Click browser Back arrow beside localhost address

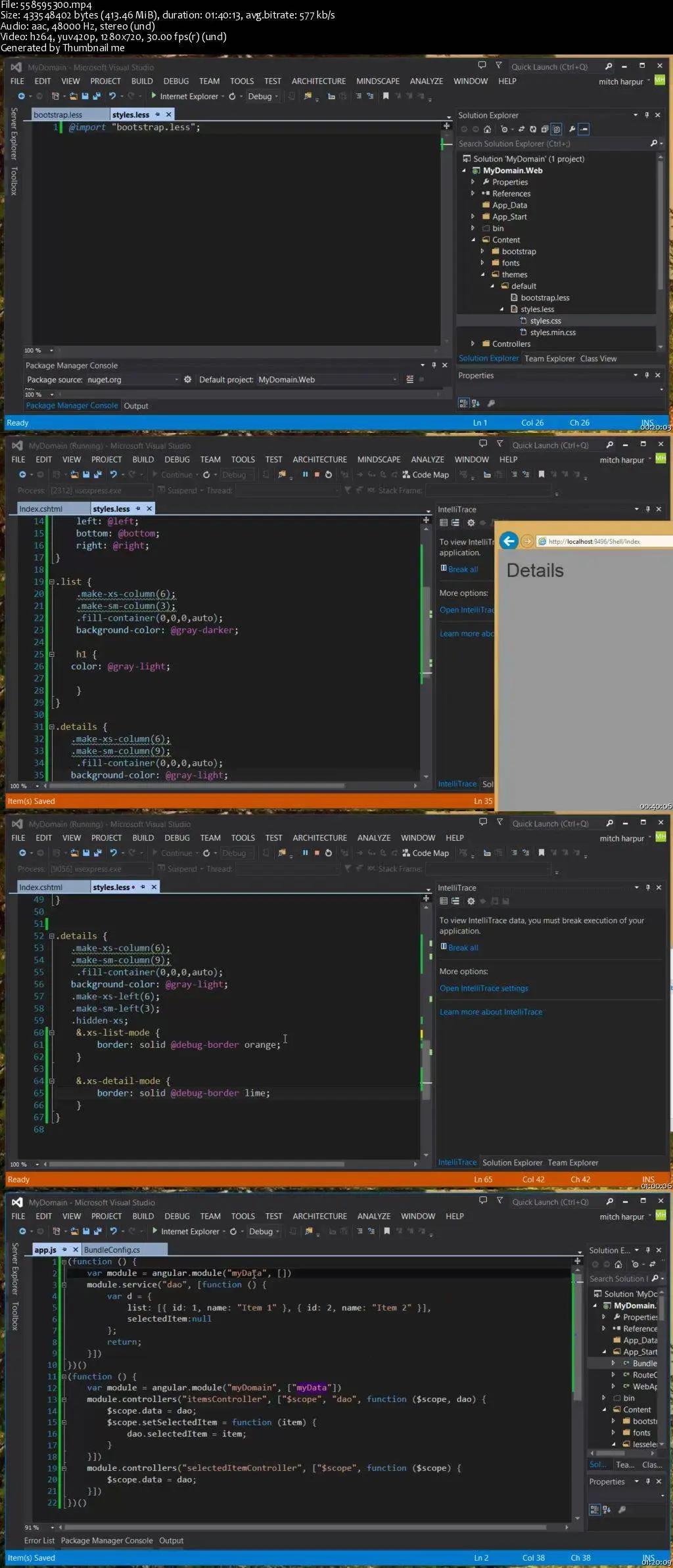509,541
